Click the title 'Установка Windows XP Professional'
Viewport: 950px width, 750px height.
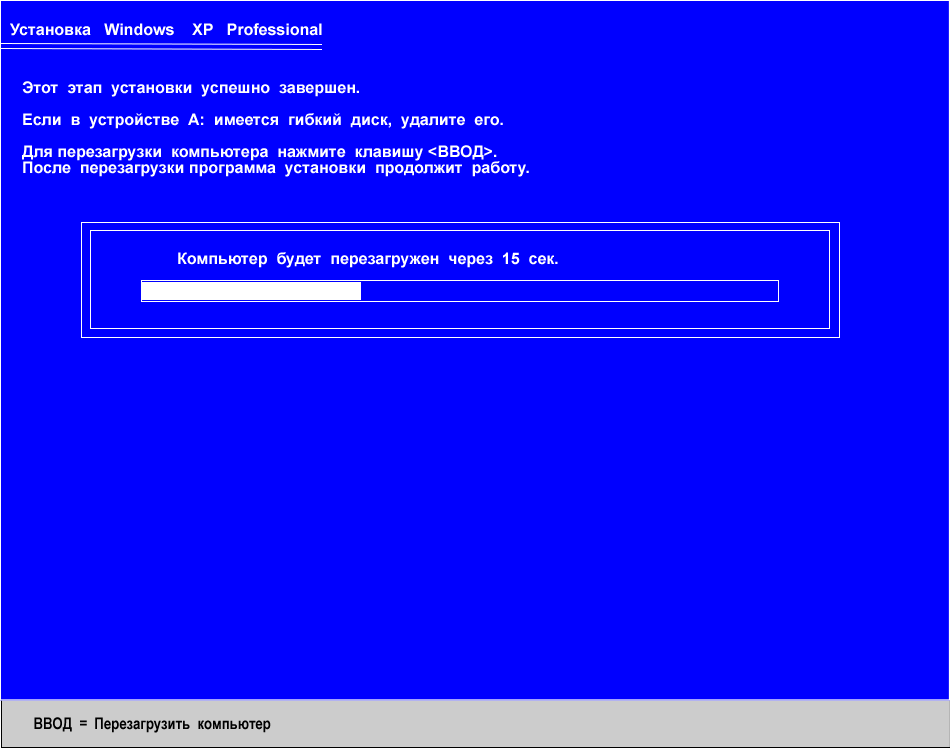coord(166,30)
